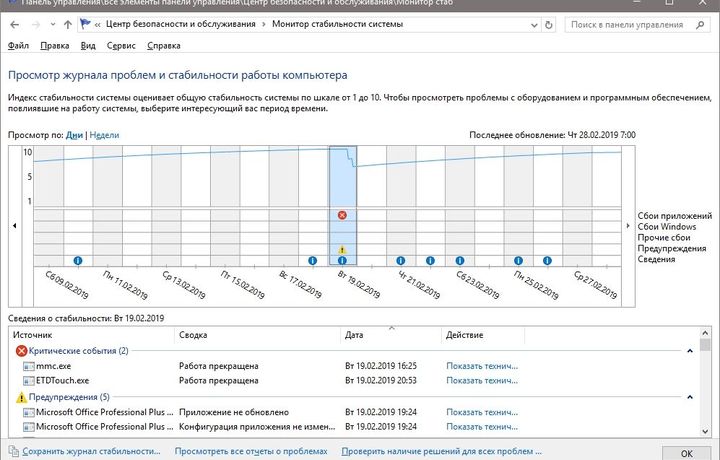Select info icon on 21.02.2019 column

point(401,260)
